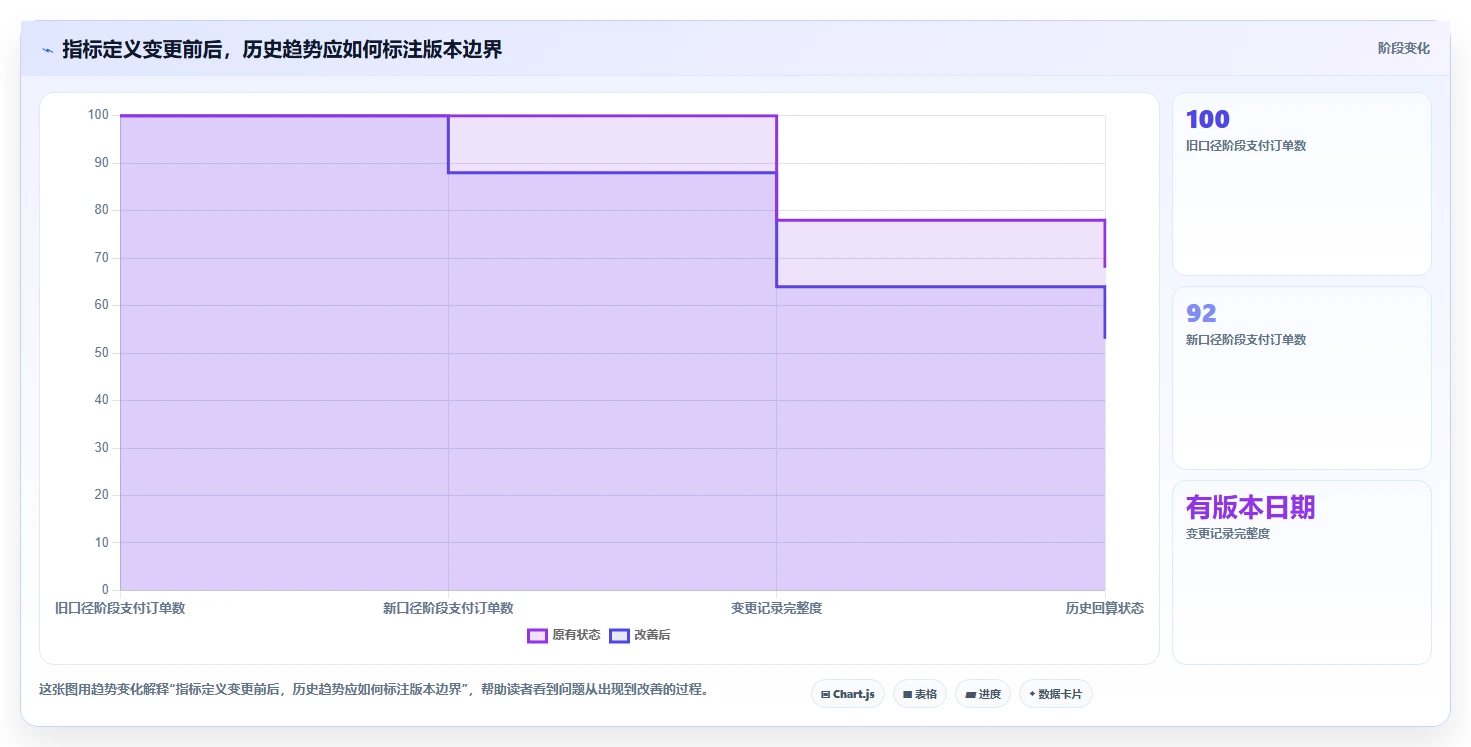Click x-axis label 新口径阶段支付订单数

[448, 608]
